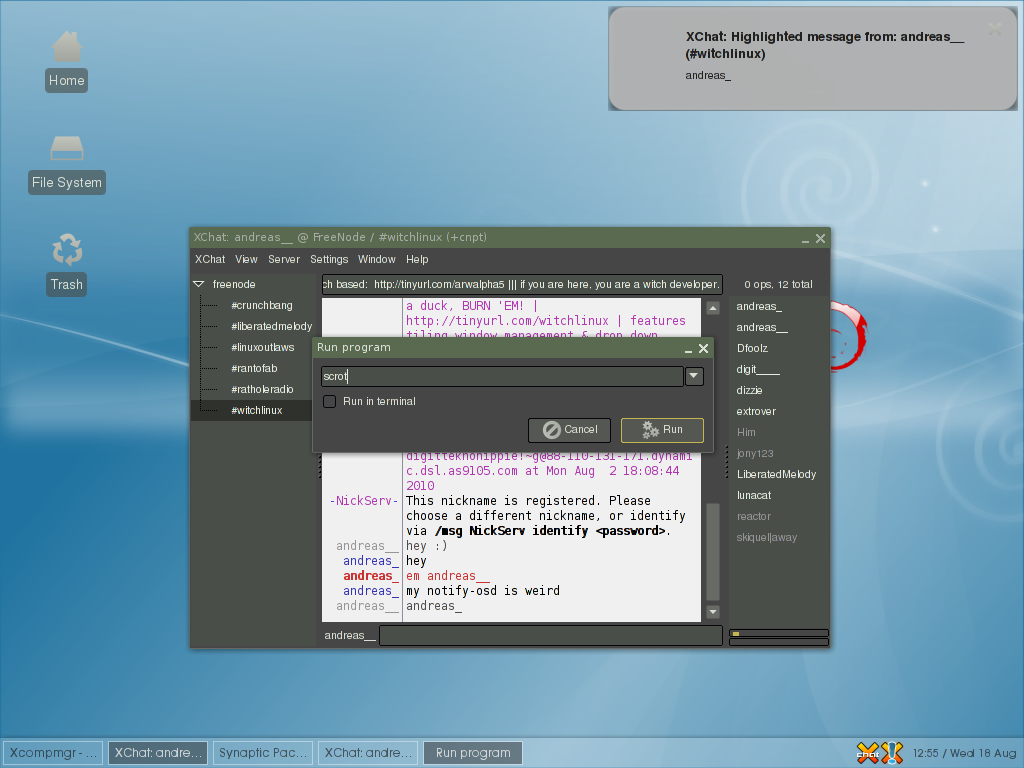Click the XChat exclamation alert tray icon
1024x768 pixels.
(x=893, y=752)
